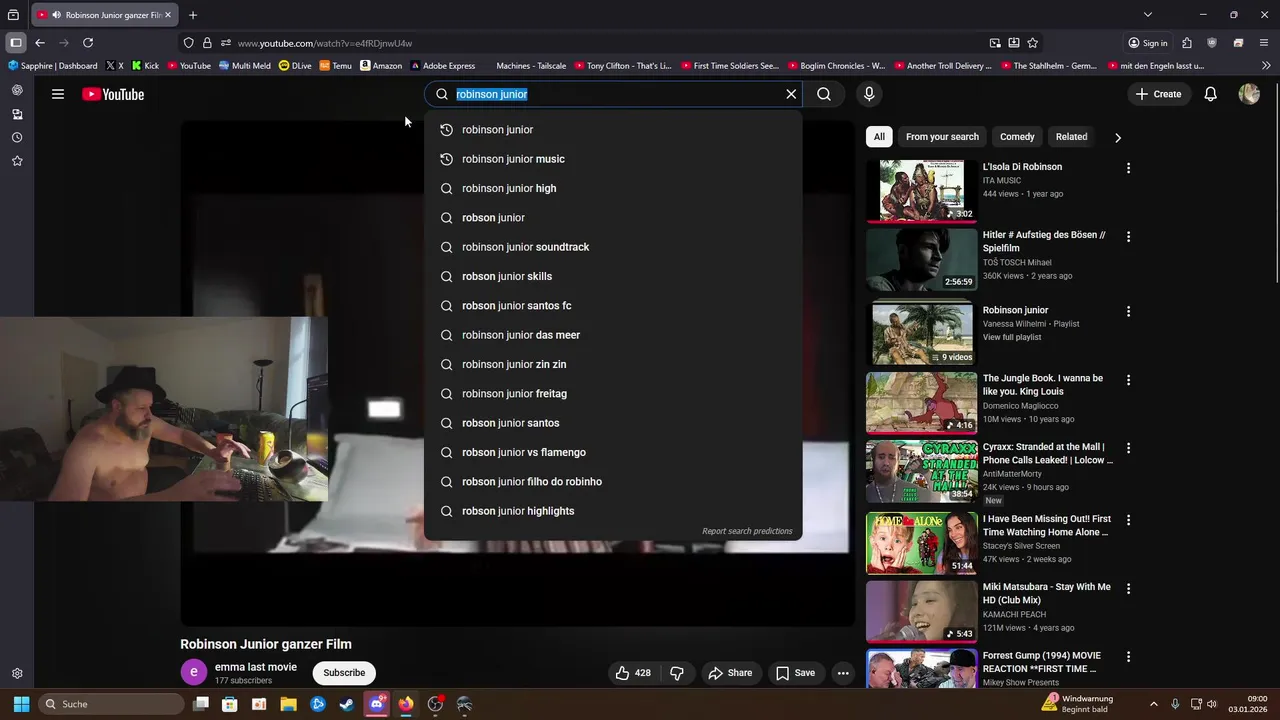Image resolution: width=1280 pixels, height=720 pixels.
Task: Show hidden tray icons chevron
Action: point(1153,704)
